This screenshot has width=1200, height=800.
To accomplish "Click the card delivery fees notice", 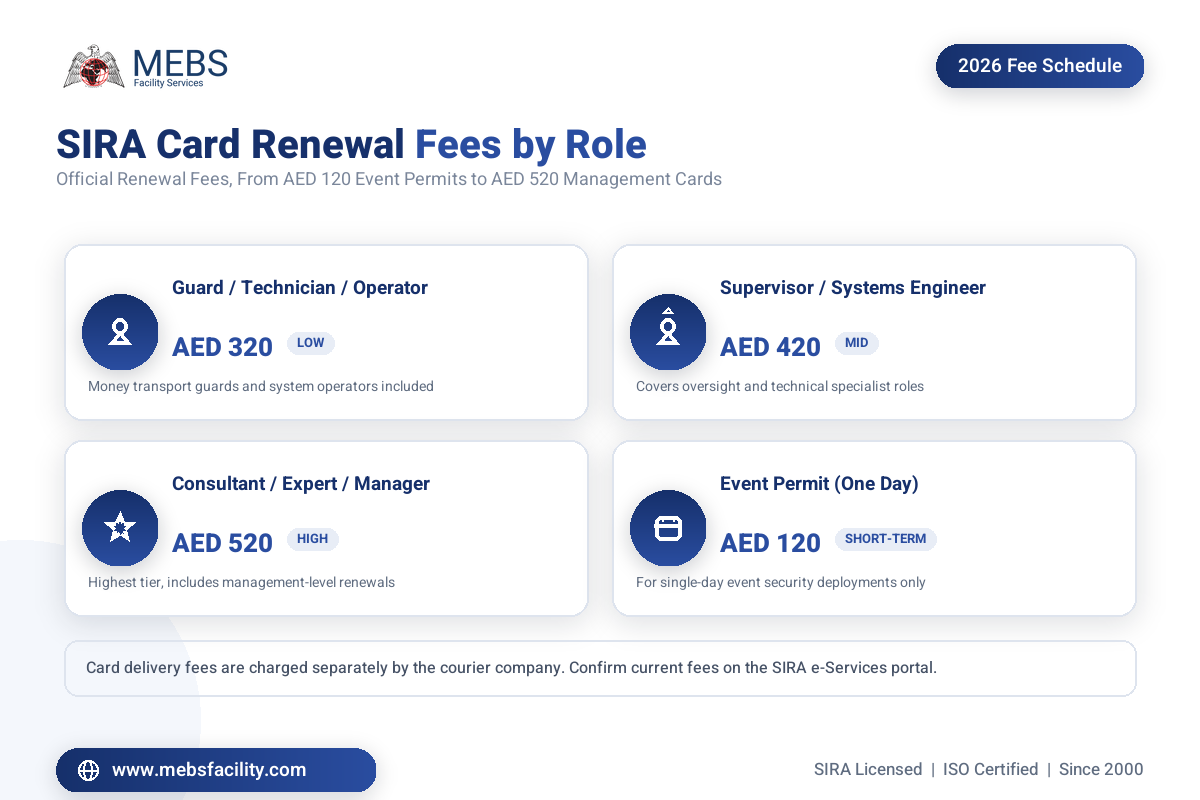I will coord(600,668).
